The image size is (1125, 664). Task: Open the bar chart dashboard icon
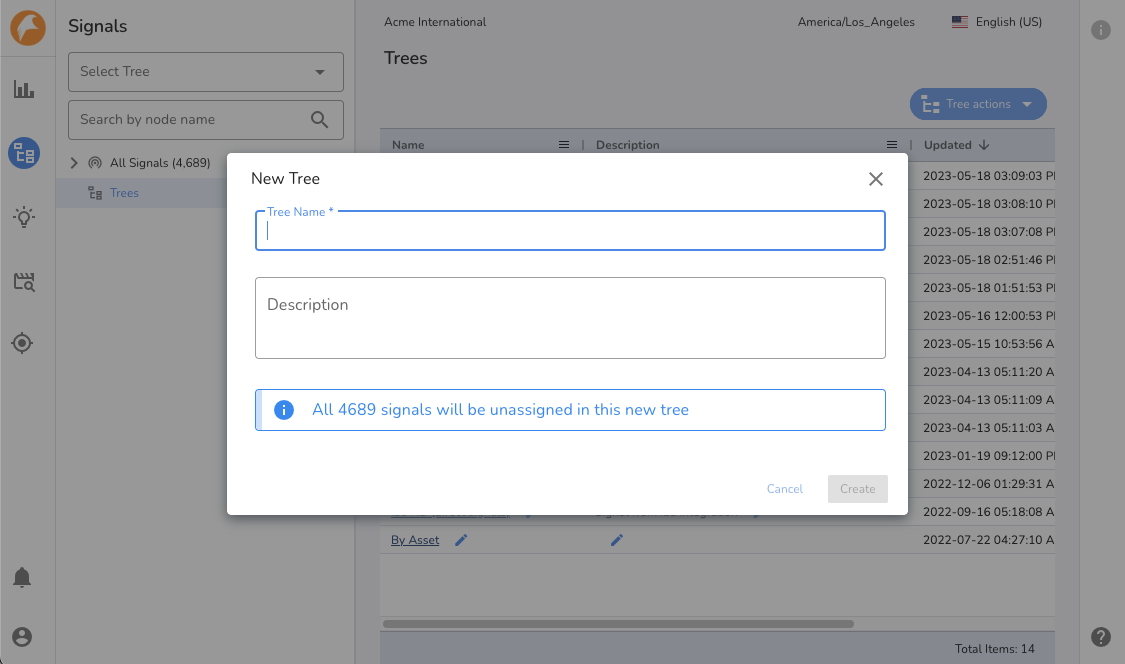coord(24,90)
